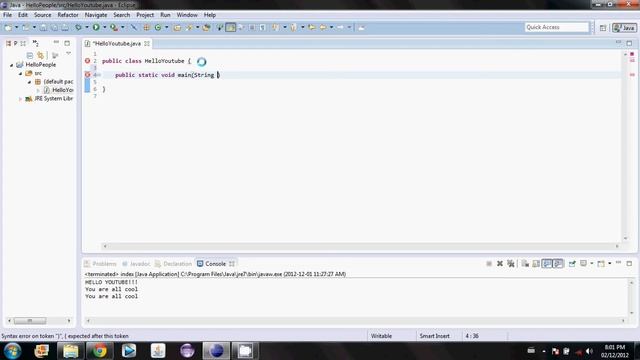Click the Search flashlight toolbar icon
640x360 pixels.
tap(189, 27)
